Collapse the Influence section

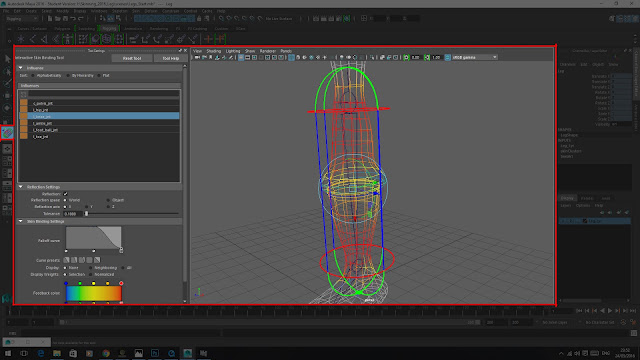point(20,68)
